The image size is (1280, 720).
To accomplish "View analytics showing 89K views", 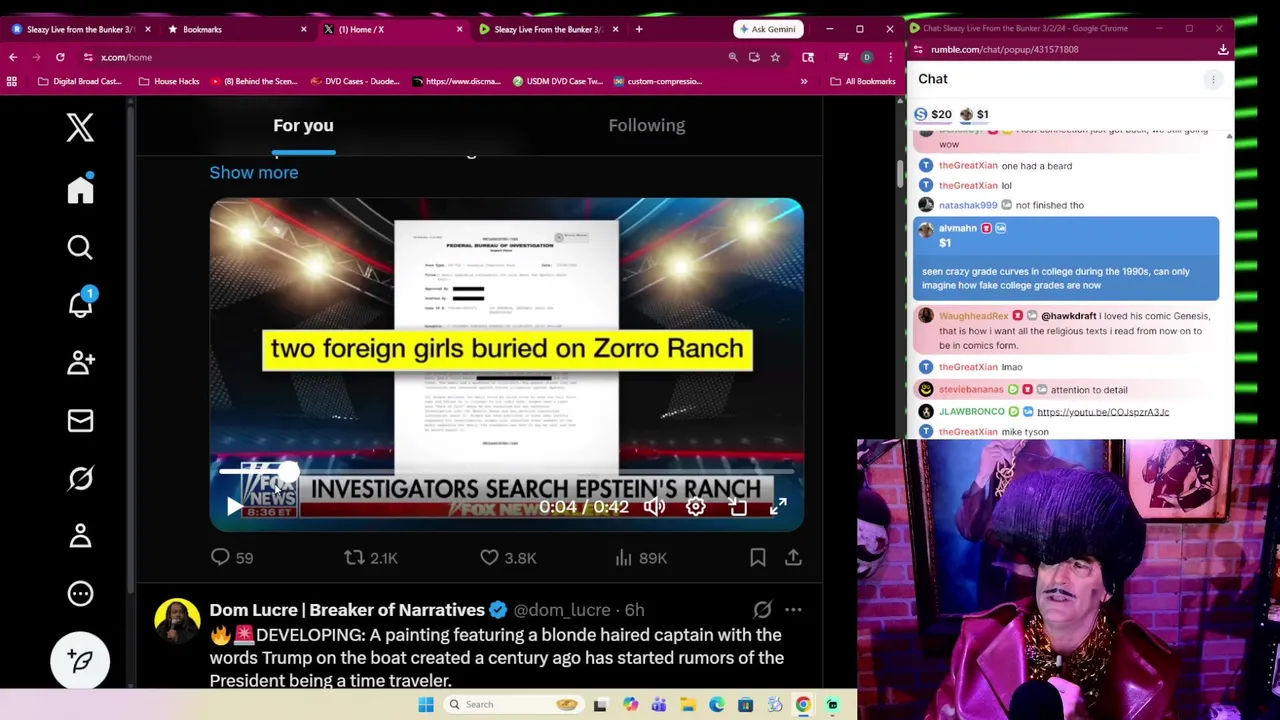I will pos(641,557).
